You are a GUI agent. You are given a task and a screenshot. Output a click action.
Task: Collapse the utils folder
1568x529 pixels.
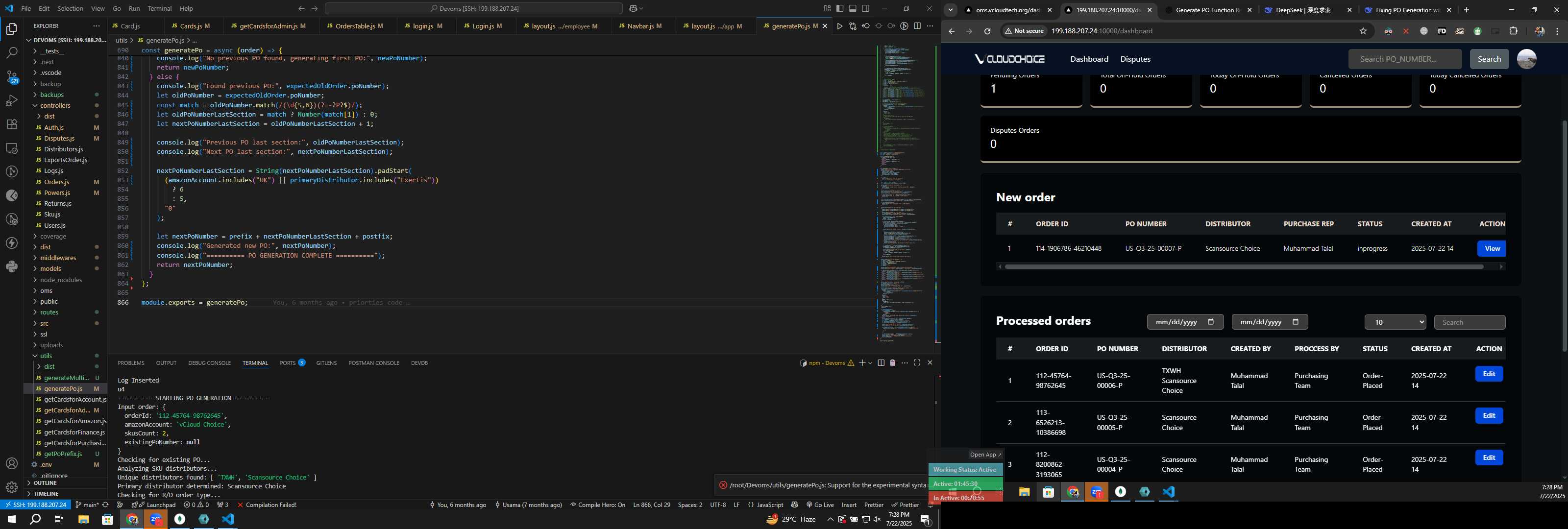pos(46,356)
